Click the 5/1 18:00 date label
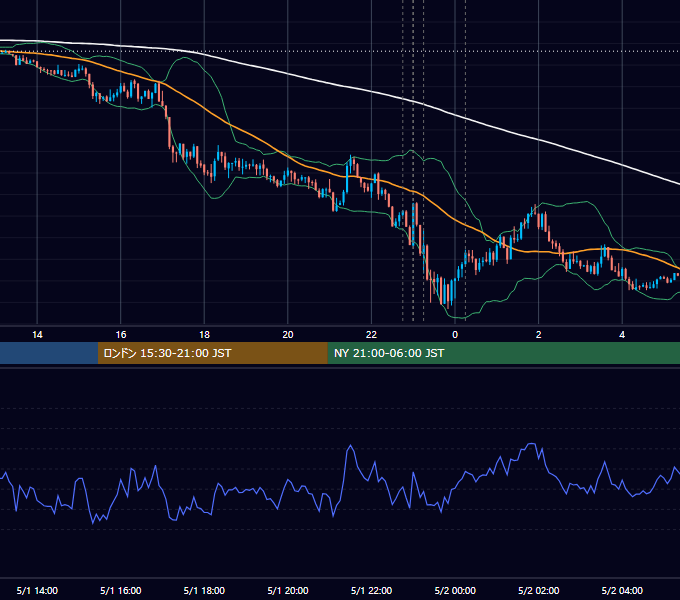 tap(204, 590)
